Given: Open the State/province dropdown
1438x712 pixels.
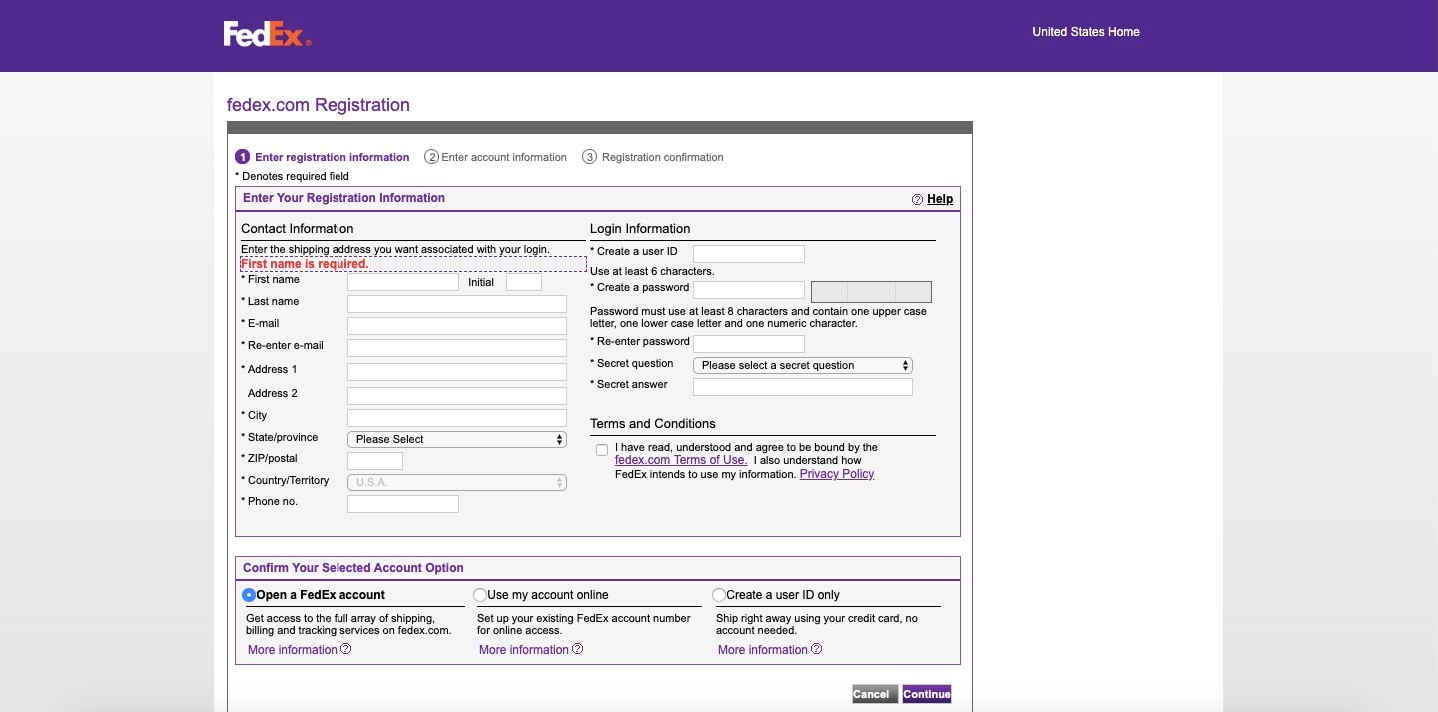Looking at the screenshot, I should pyautogui.click(x=456, y=439).
